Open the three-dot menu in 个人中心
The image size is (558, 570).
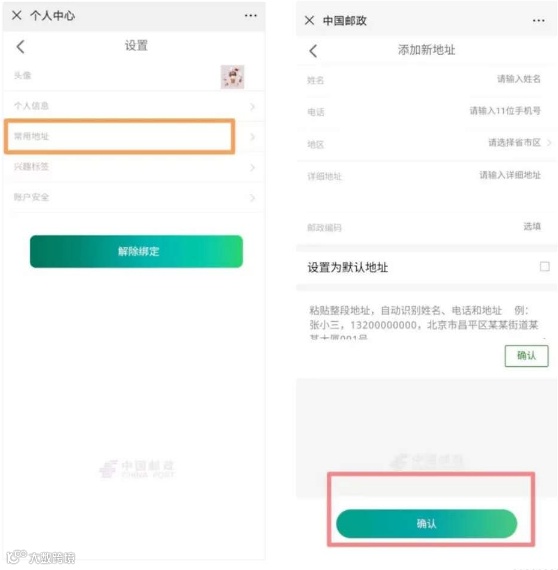(x=251, y=16)
